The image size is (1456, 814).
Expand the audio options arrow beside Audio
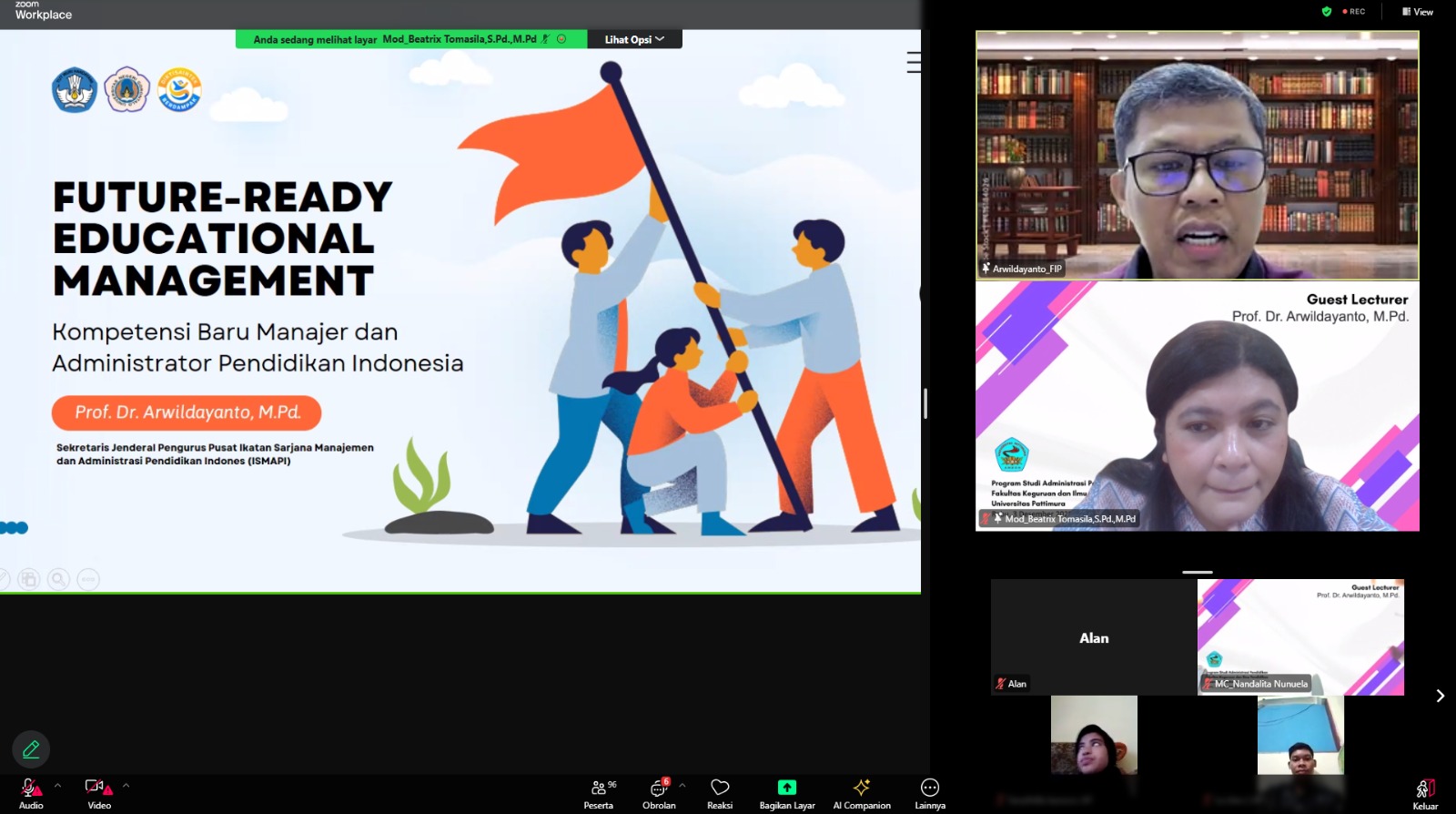(x=57, y=785)
